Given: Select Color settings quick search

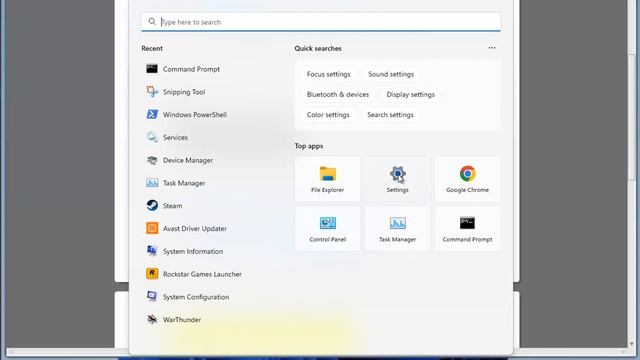Looking at the screenshot, I should pyautogui.click(x=328, y=115).
